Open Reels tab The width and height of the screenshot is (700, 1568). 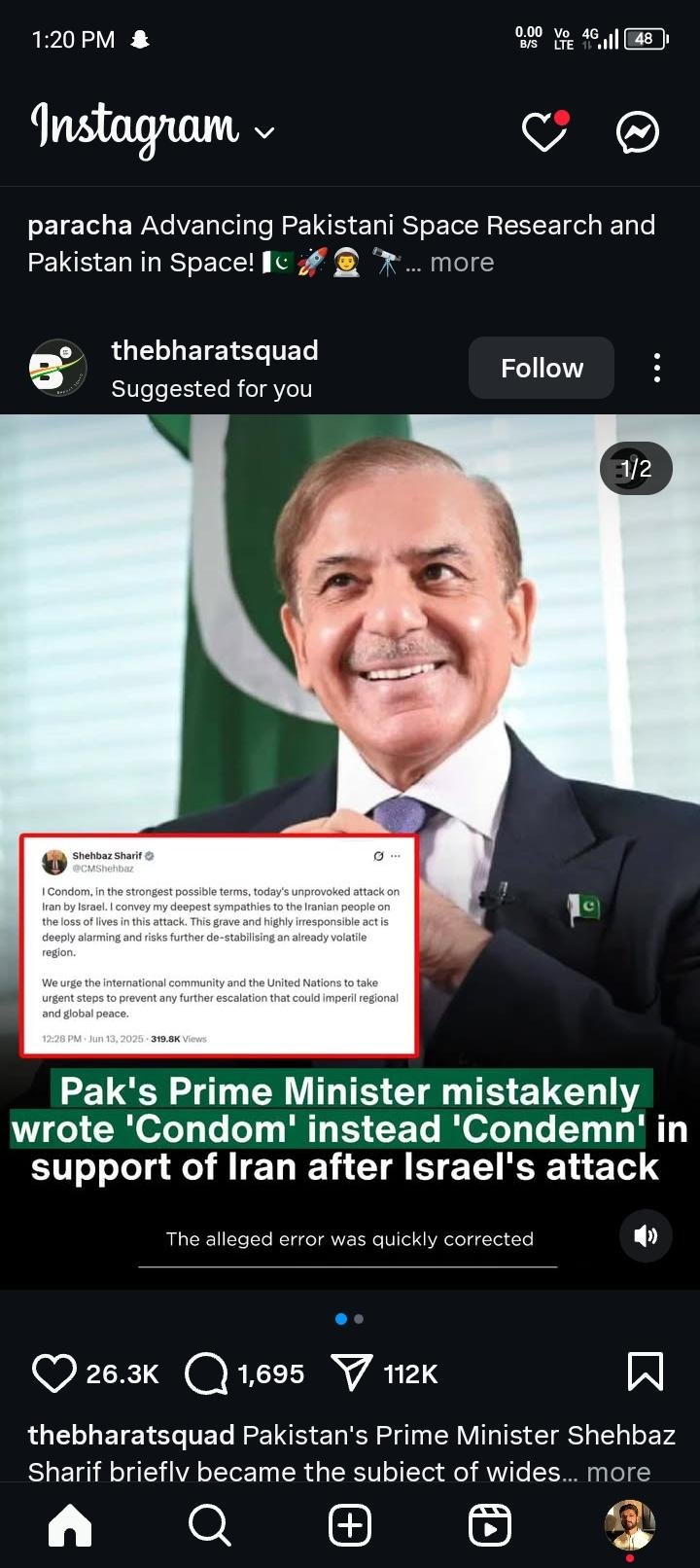(490, 1525)
